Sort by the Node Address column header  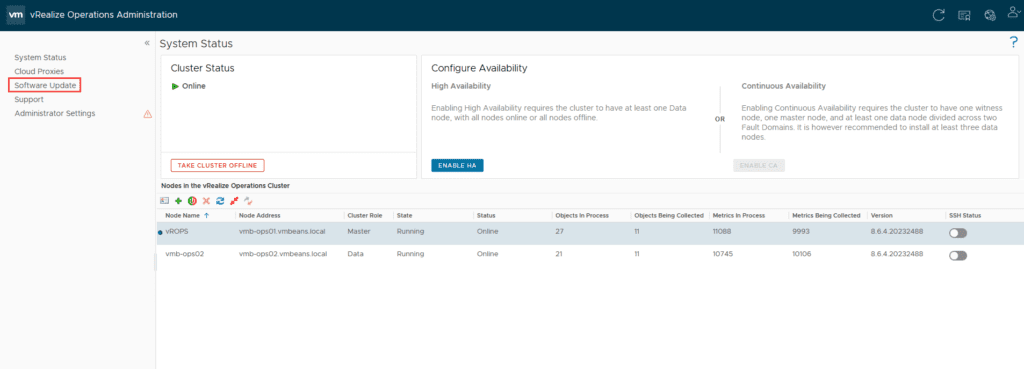tap(259, 215)
